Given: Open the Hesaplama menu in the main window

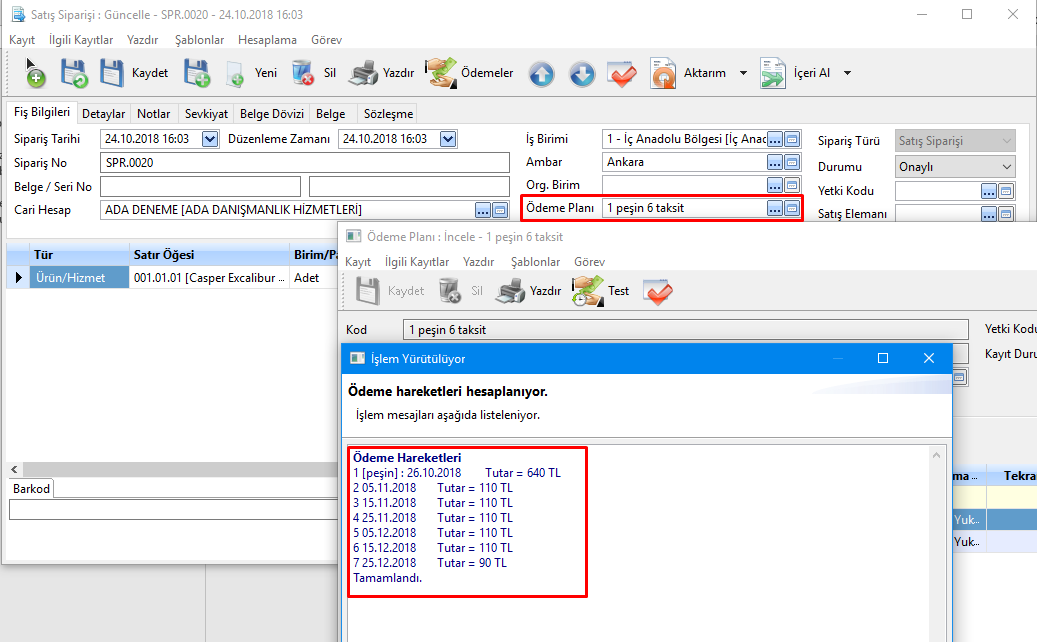Looking at the screenshot, I should click(x=267, y=40).
